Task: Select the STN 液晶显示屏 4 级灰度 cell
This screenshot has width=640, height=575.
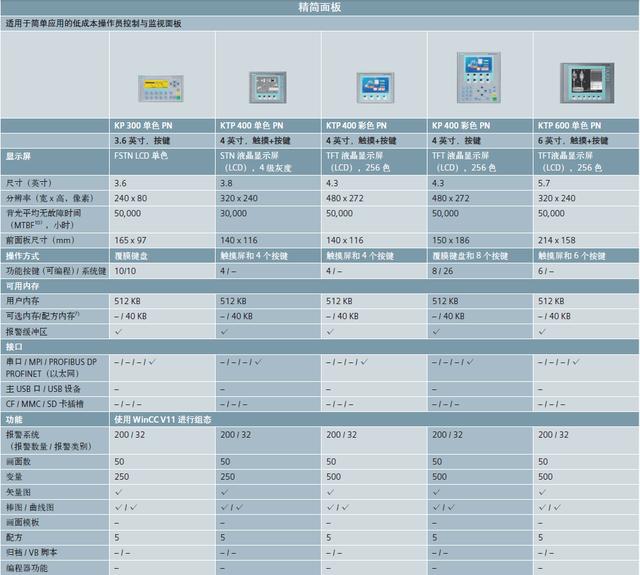Action: tap(256, 162)
